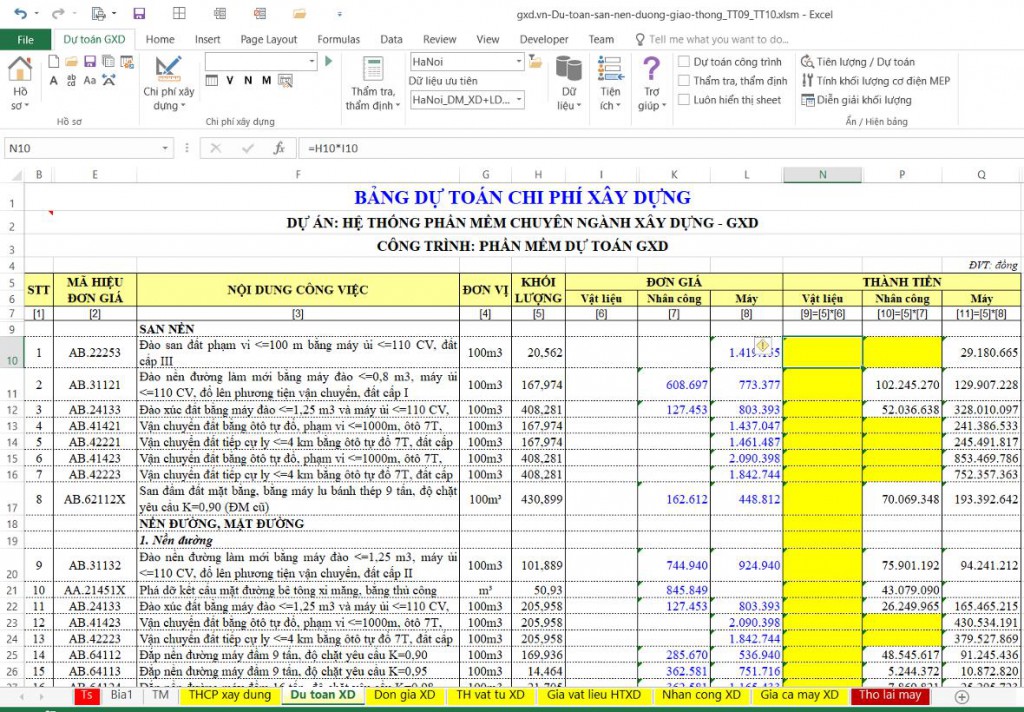1024x712 pixels.
Task: Click the yellow folder icon in quick access toolbar
Action: pos(300,14)
